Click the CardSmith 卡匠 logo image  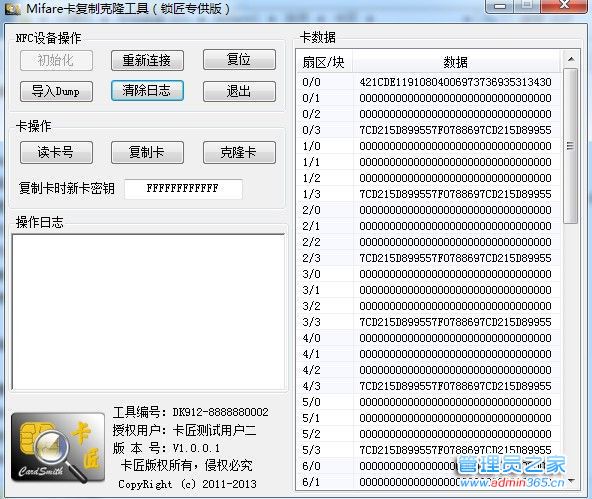tap(58, 448)
